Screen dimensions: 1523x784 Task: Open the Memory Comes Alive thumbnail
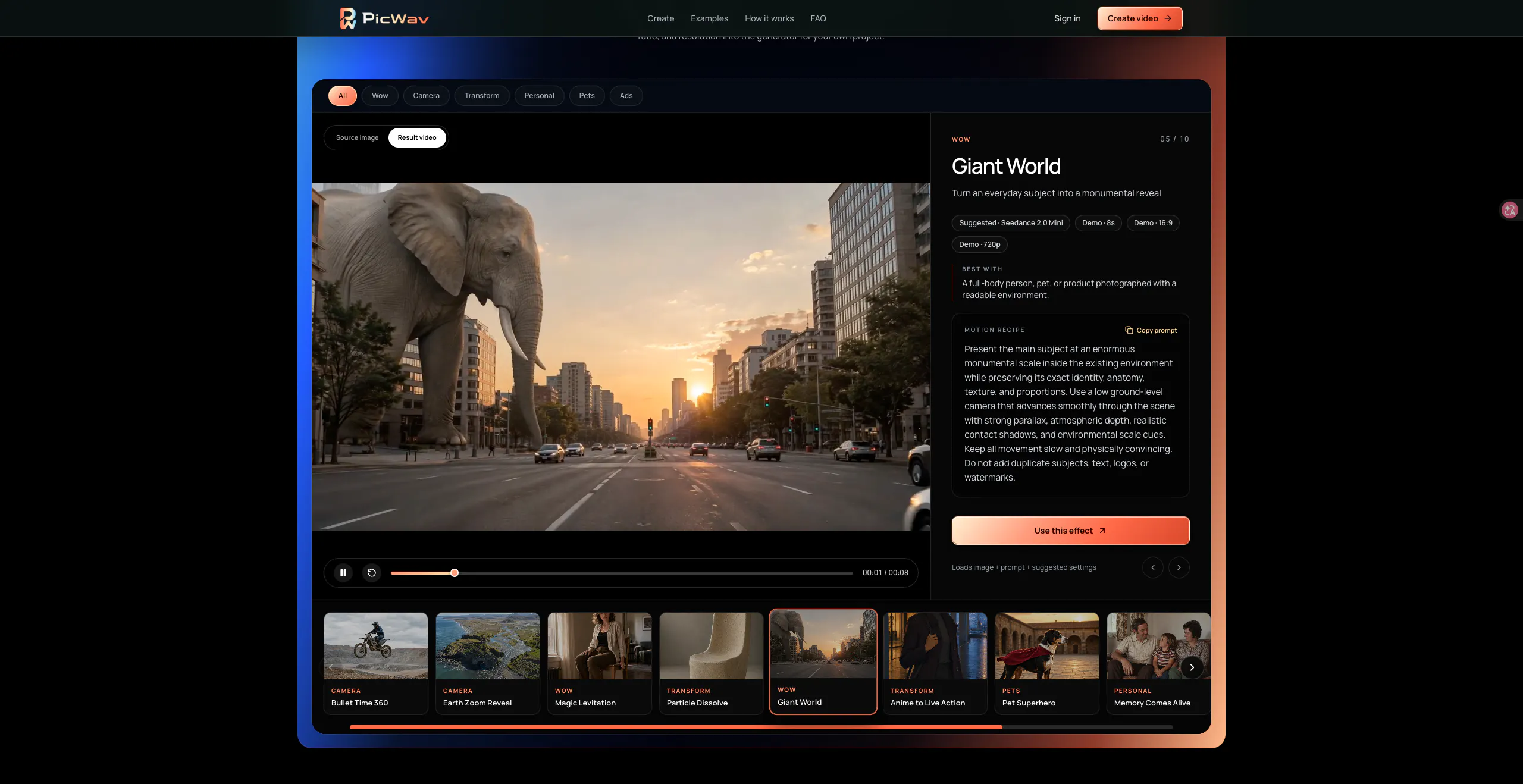pyautogui.click(x=1158, y=663)
